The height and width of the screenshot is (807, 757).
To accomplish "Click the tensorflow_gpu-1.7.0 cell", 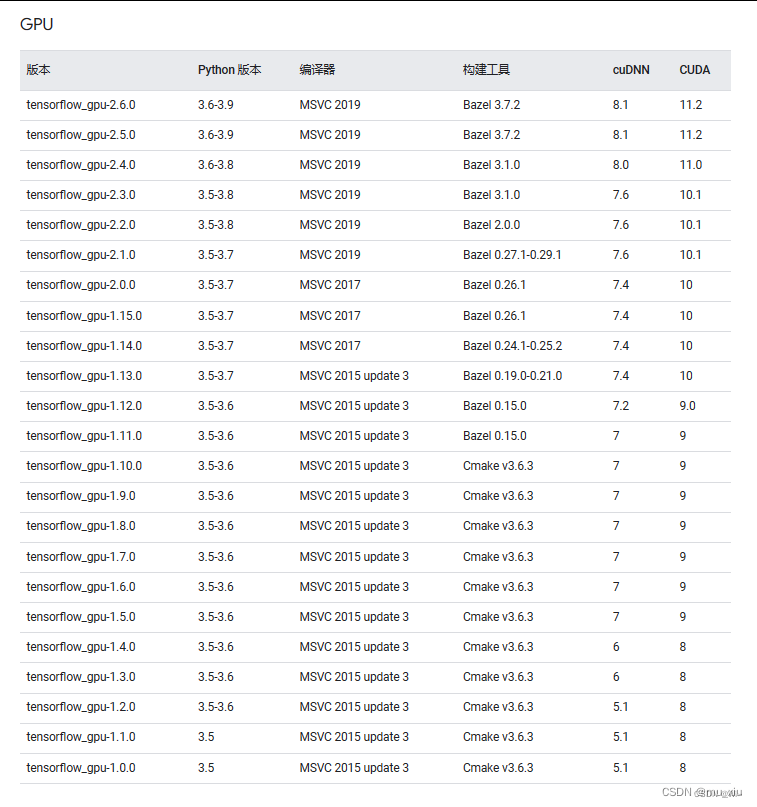I will pyautogui.click(x=81, y=557).
